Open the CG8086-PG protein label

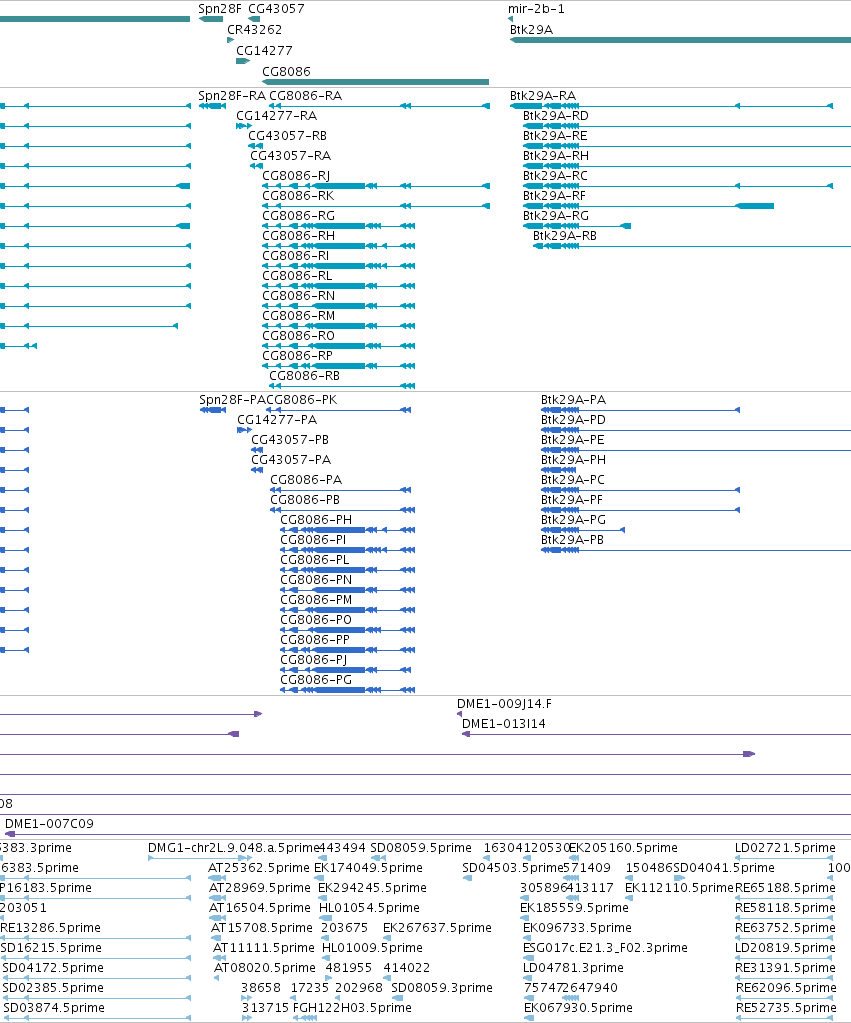pyautogui.click(x=317, y=680)
